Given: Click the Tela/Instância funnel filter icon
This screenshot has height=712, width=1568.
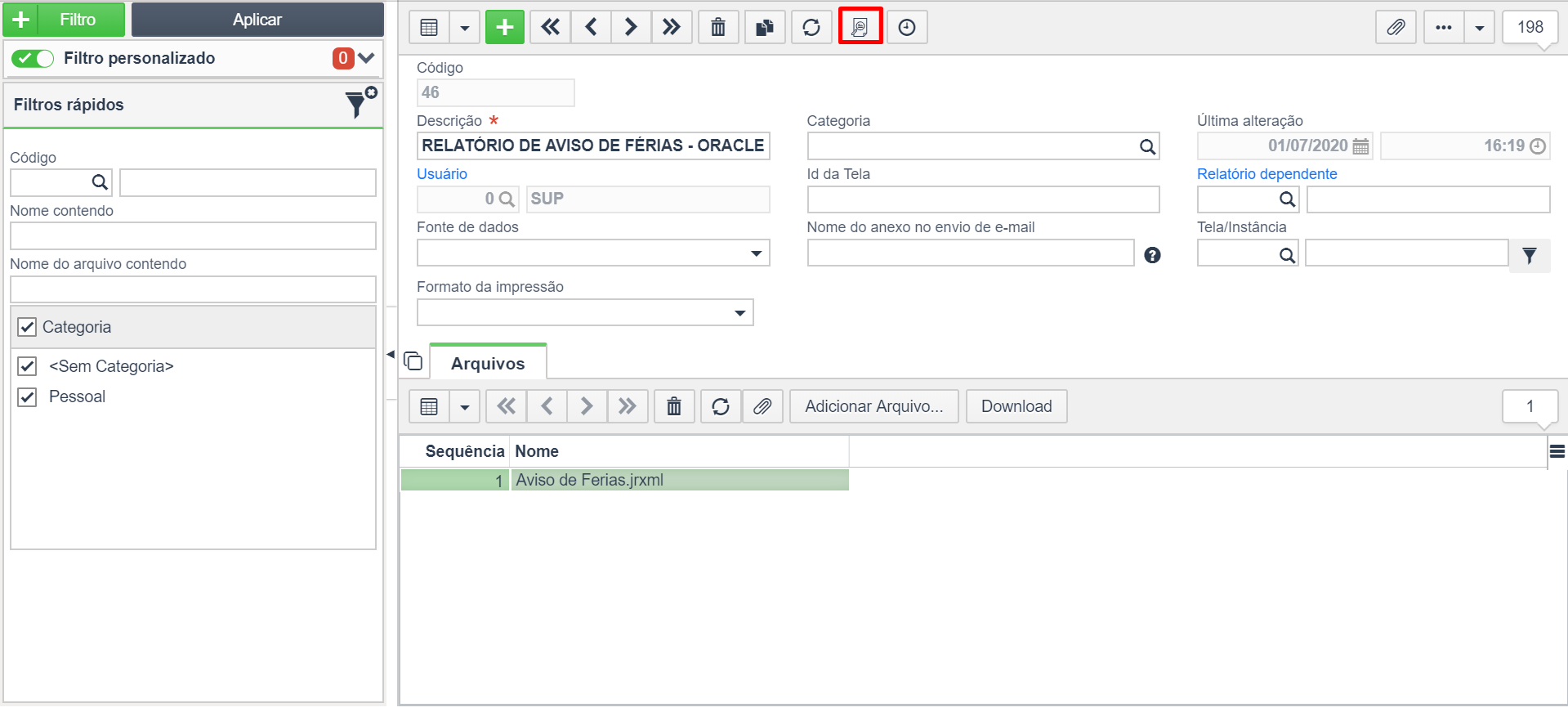Looking at the screenshot, I should click(x=1530, y=256).
